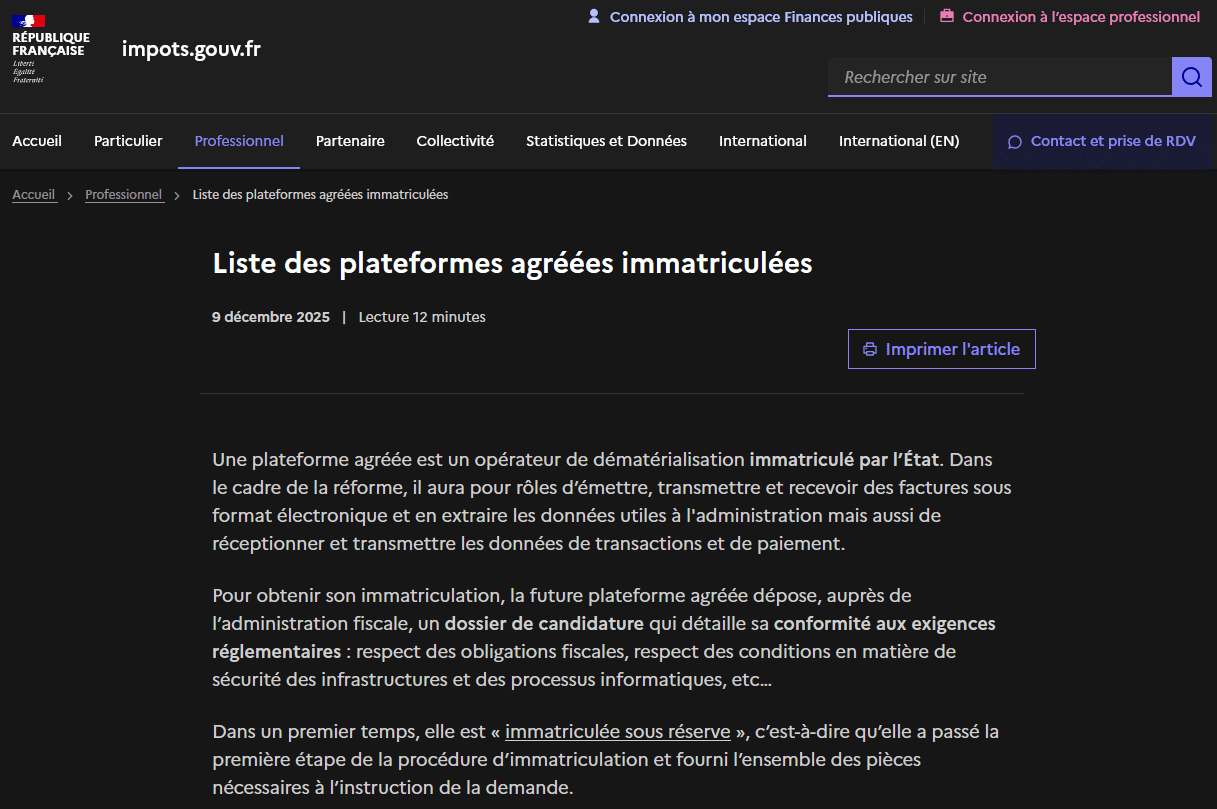Open the International menu item
Screen dimensions: 1217x809
762,141
